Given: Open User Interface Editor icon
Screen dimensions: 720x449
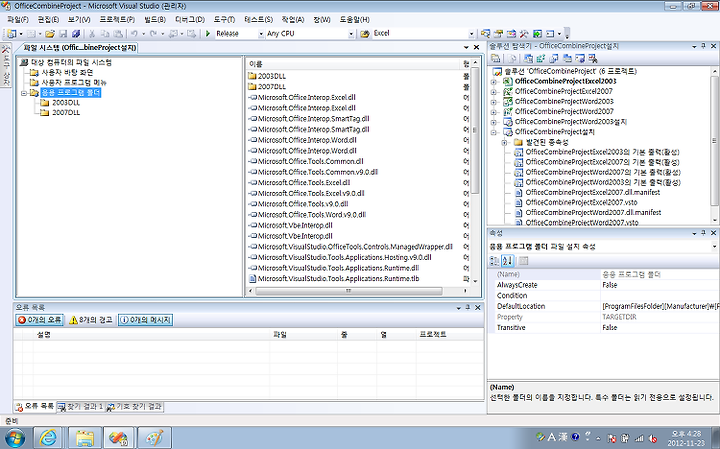Looking at the screenshot, I should (567, 58).
